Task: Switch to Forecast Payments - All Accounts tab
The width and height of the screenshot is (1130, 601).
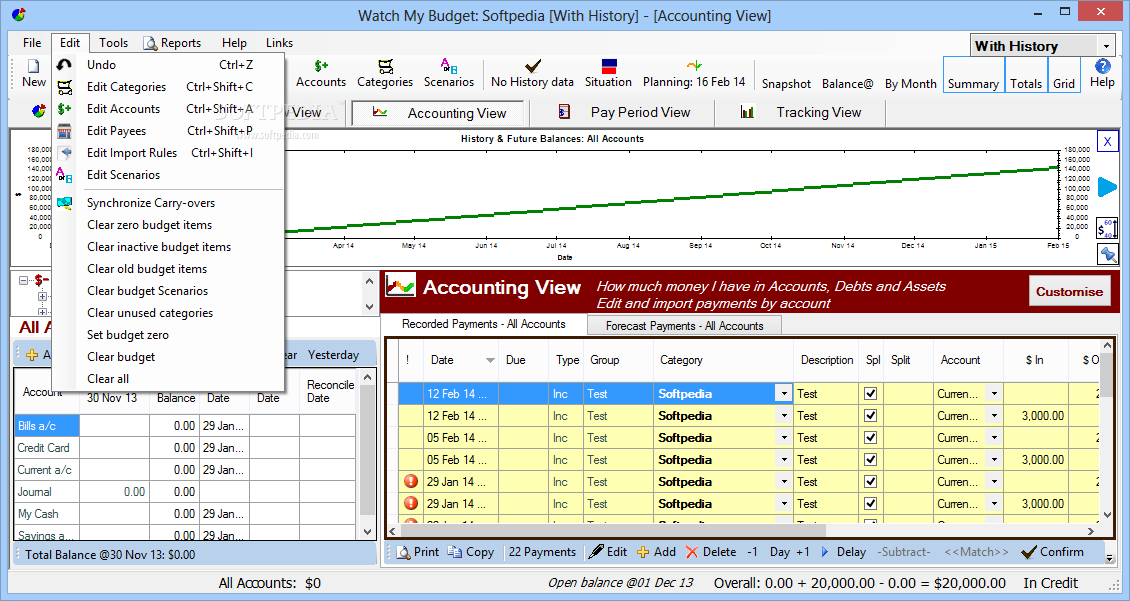Action: pos(684,326)
